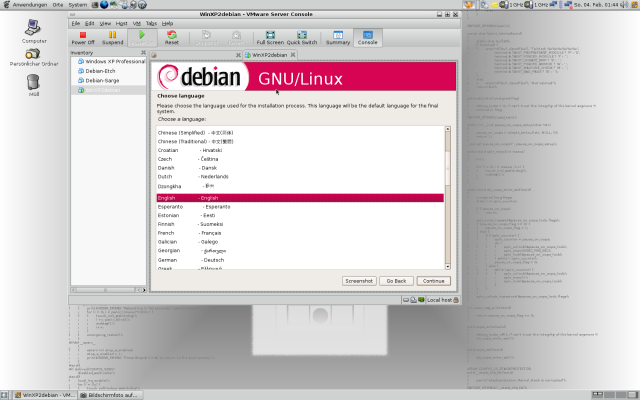Image resolution: width=640 pixels, height=400 pixels.
Task: Choose Esperanto language row
Action: (x=300, y=207)
